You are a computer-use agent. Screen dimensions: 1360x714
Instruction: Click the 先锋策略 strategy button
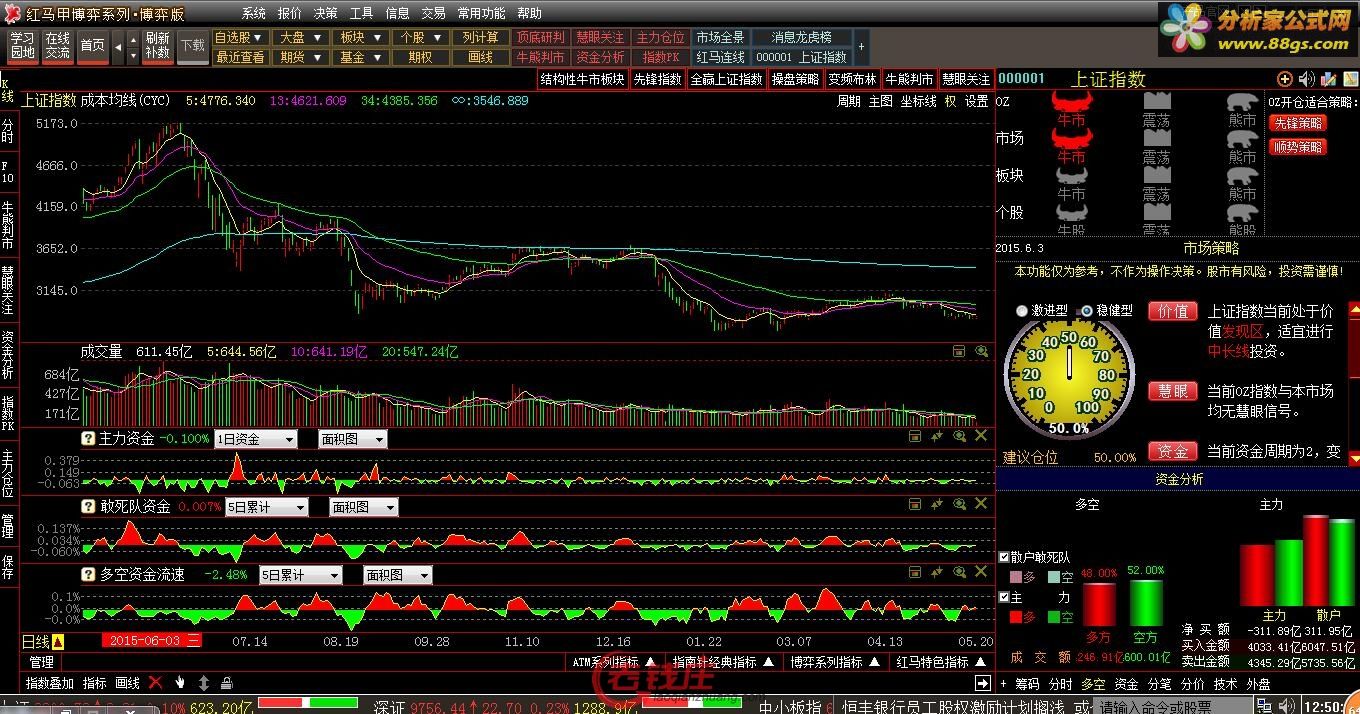(1298, 123)
